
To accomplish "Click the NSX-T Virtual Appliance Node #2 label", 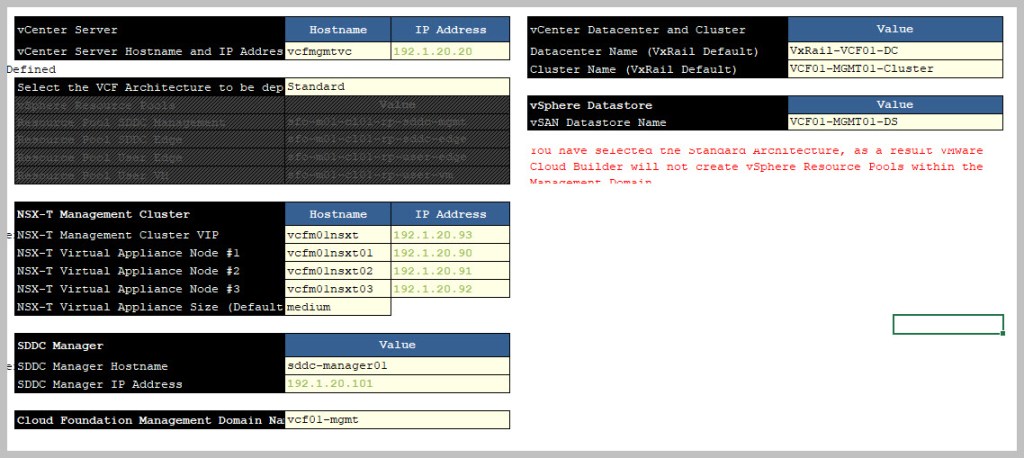I will (150, 270).
